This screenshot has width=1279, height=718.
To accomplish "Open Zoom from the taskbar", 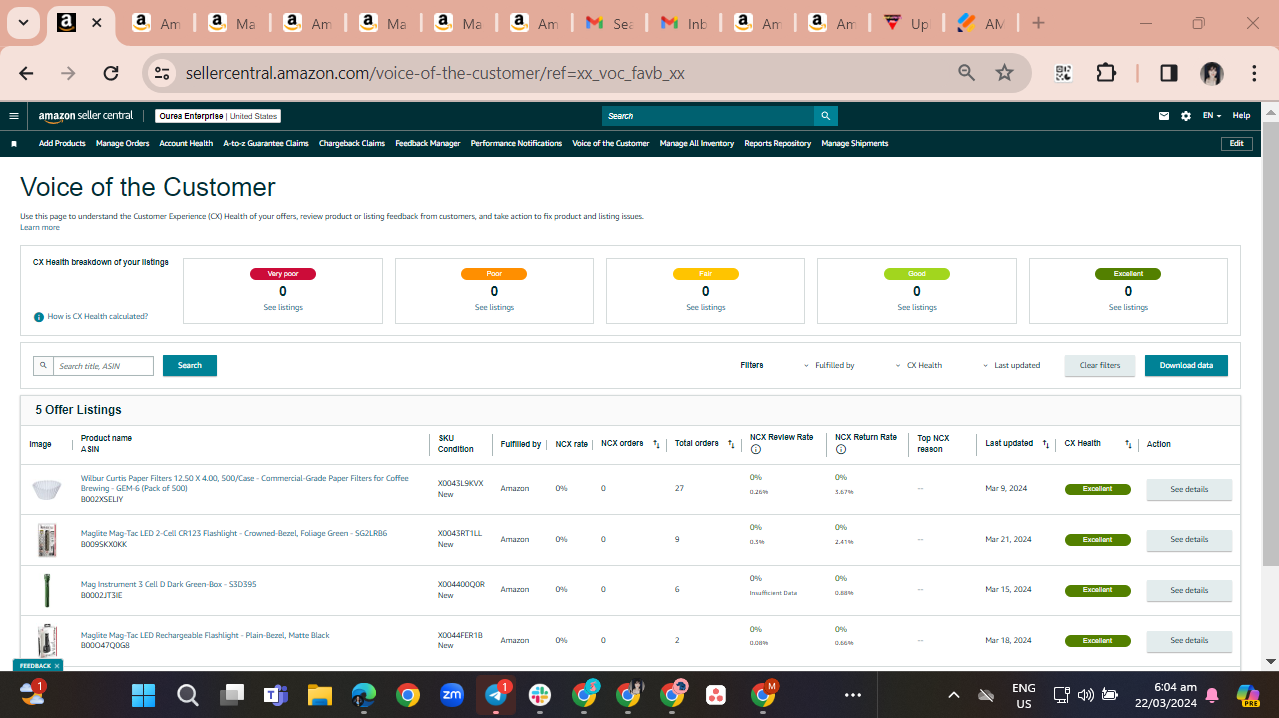I will coord(451,695).
